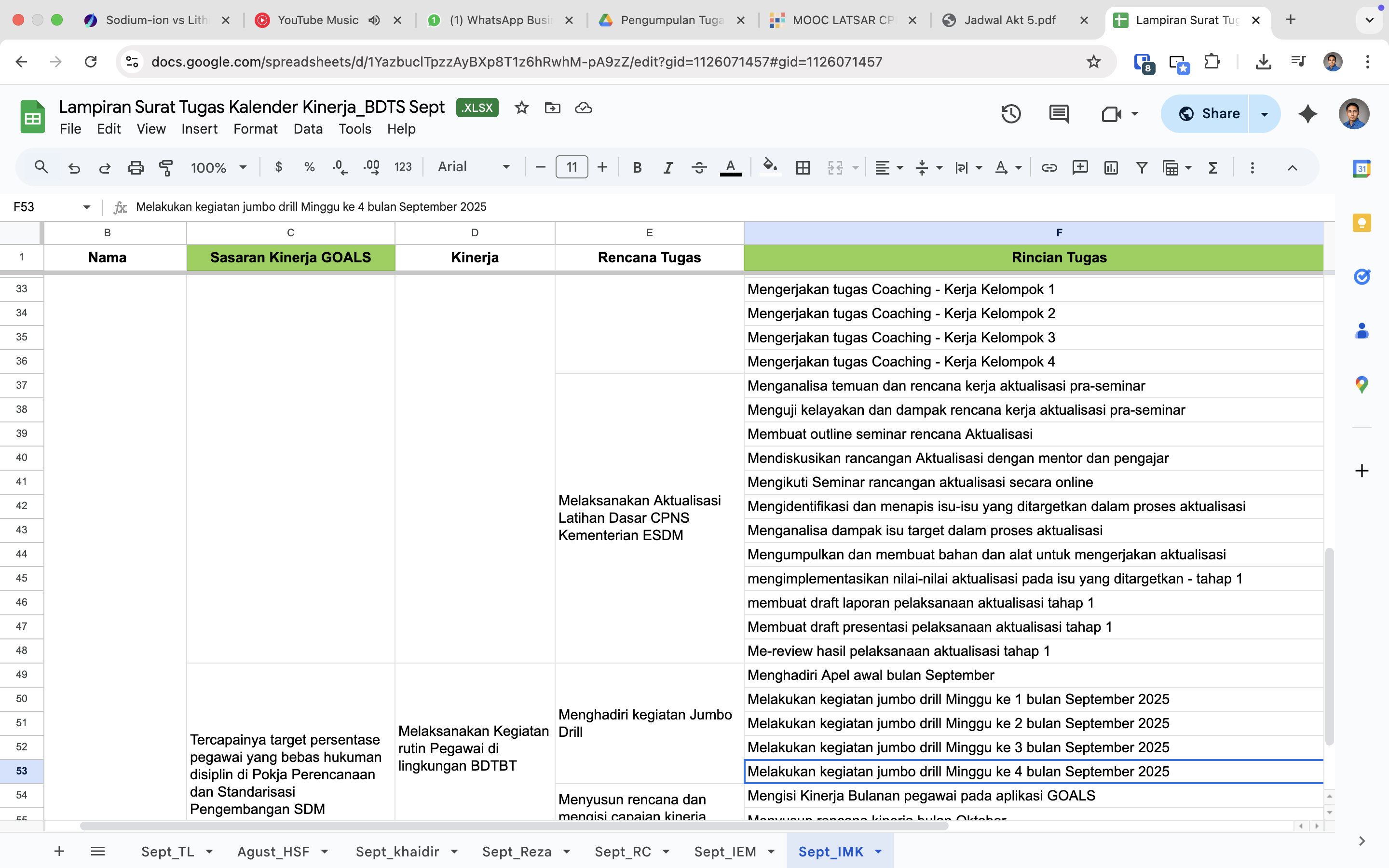Expand the Sept_IMK sheet tab menu
Screen dimensions: 1389x868
point(878,851)
